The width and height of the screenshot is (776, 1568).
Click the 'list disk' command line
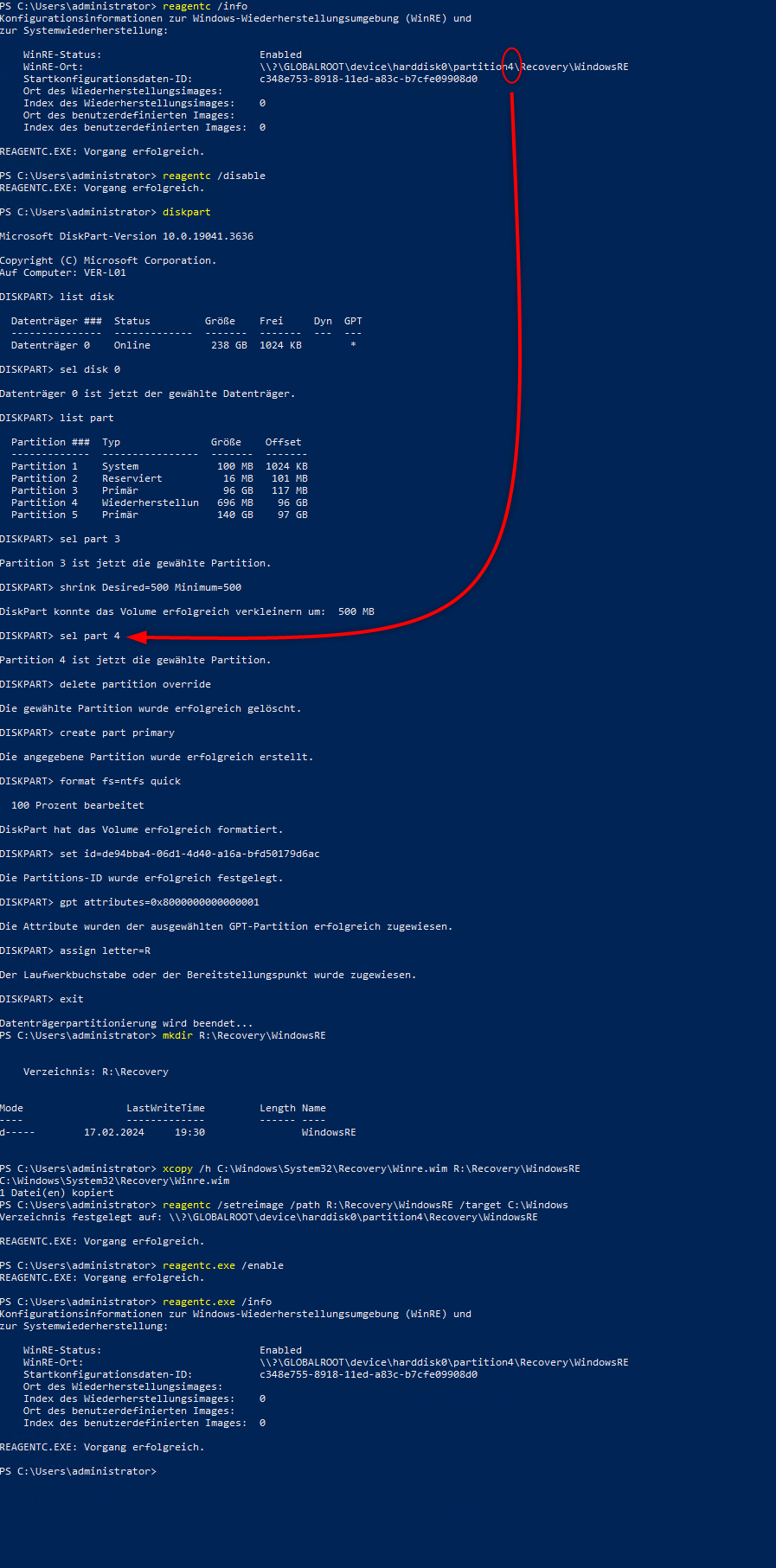pyautogui.click(x=87, y=297)
